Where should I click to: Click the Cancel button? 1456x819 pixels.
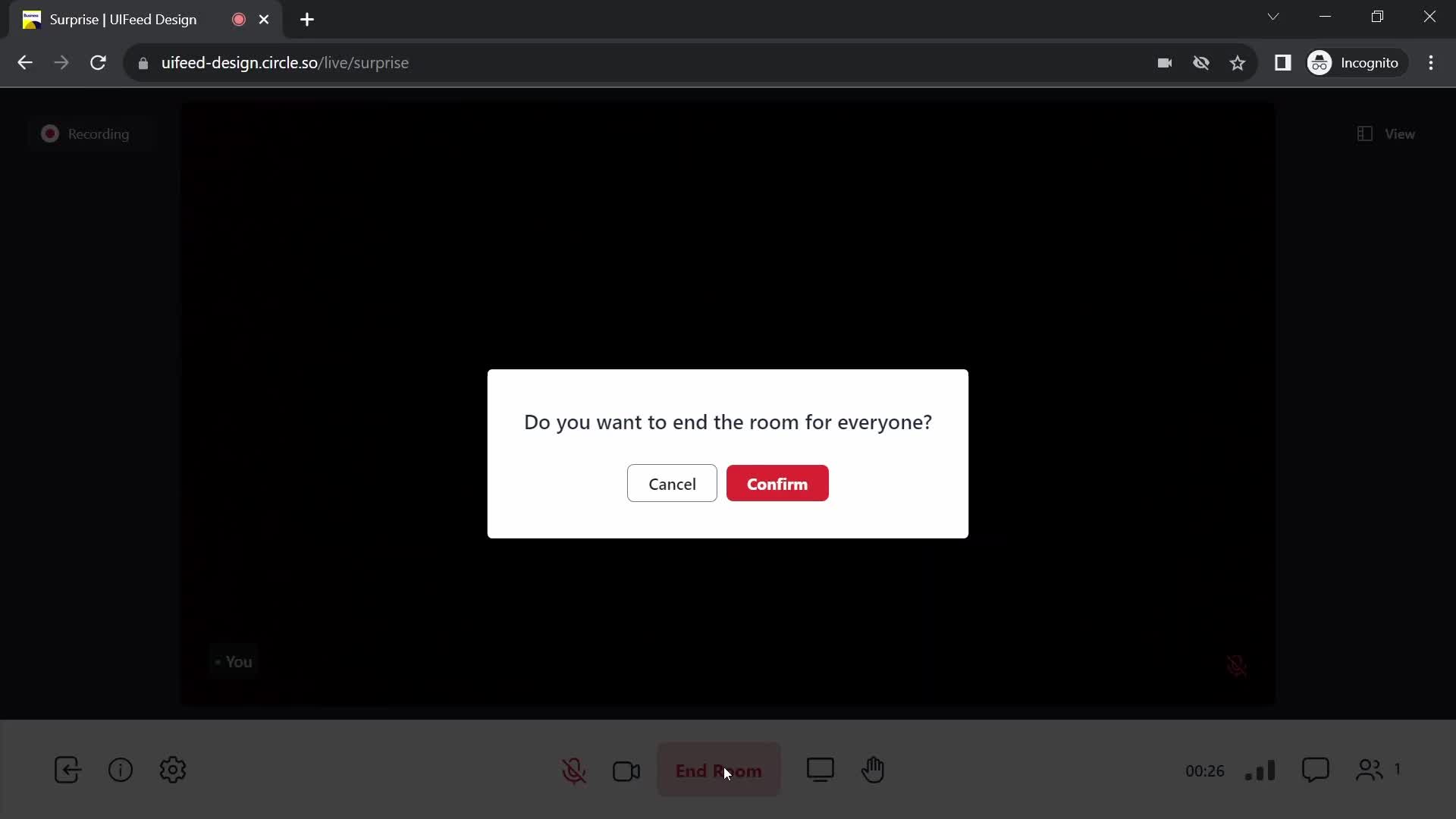point(672,484)
